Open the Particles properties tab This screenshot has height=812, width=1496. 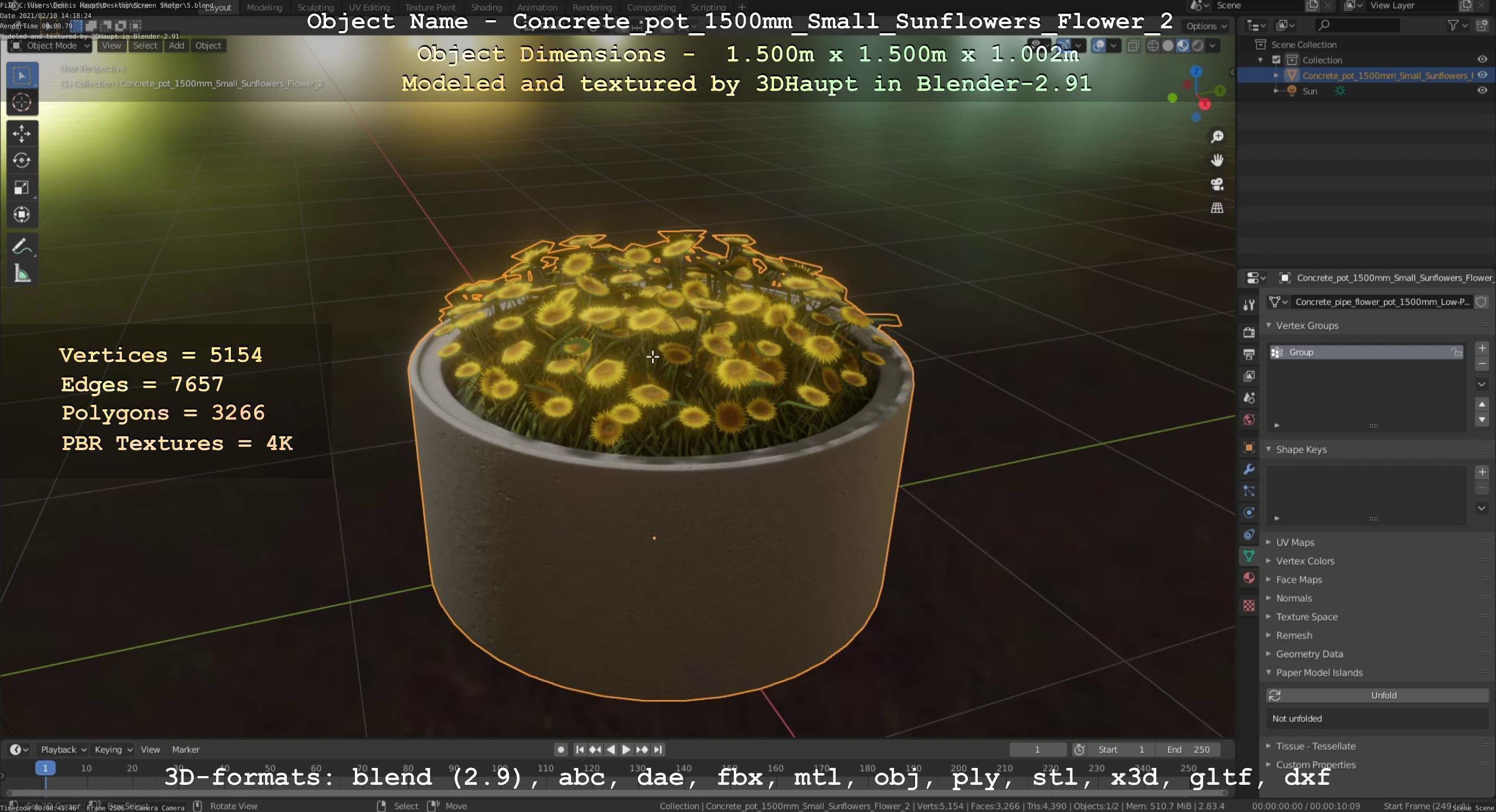[1249, 491]
